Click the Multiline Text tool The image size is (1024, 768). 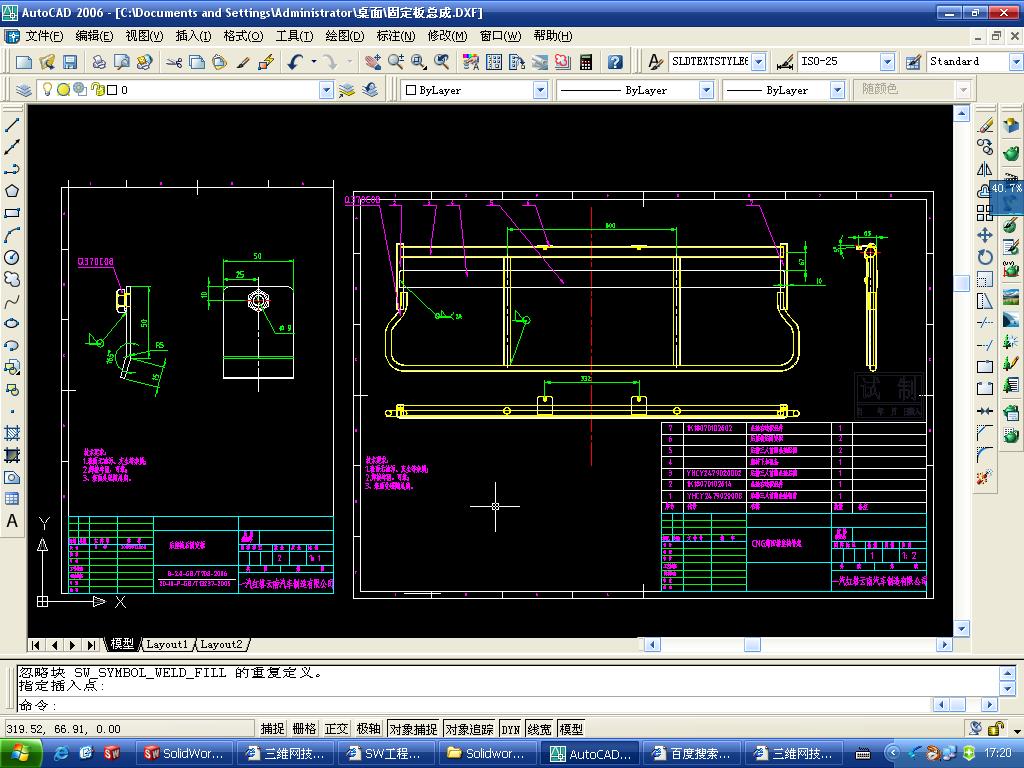click(13, 521)
